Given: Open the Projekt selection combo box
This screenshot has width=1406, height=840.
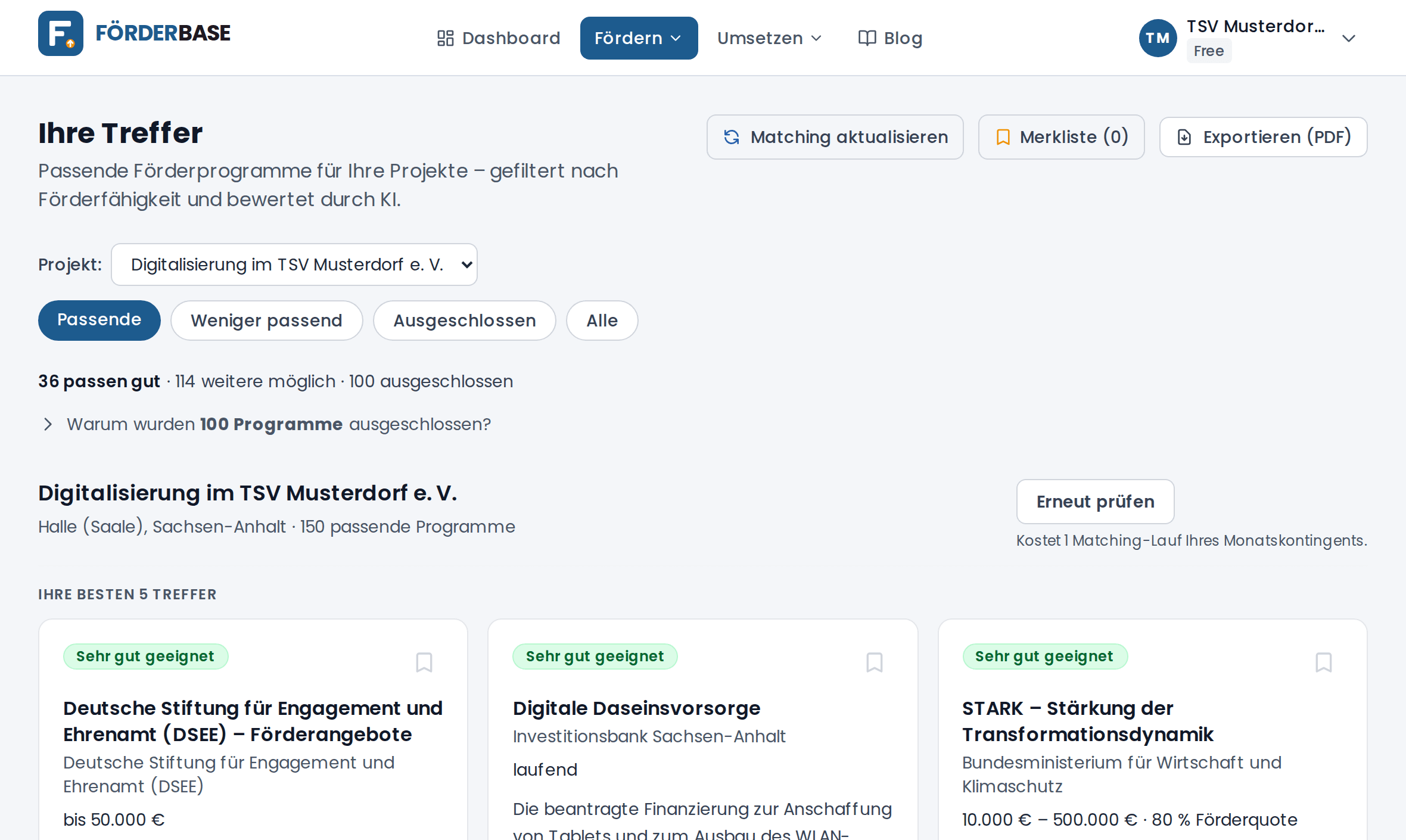Looking at the screenshot, I should [x=294, y=265].
